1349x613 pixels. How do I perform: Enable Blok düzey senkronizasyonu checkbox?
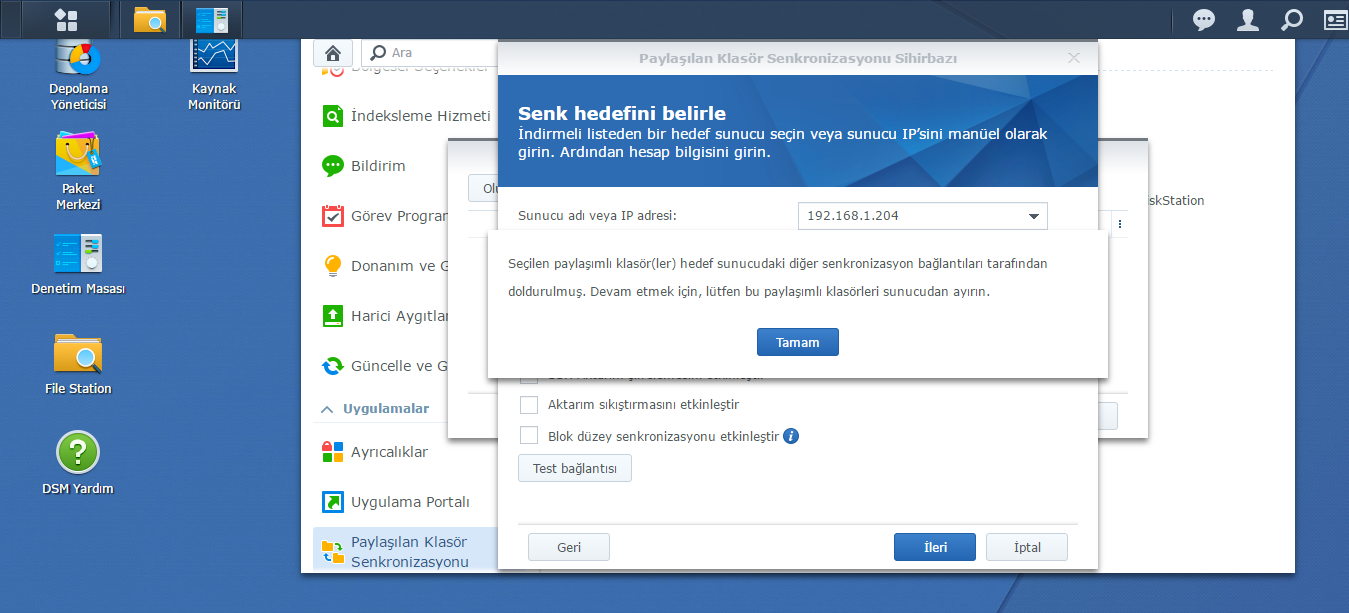coord(529,436)
